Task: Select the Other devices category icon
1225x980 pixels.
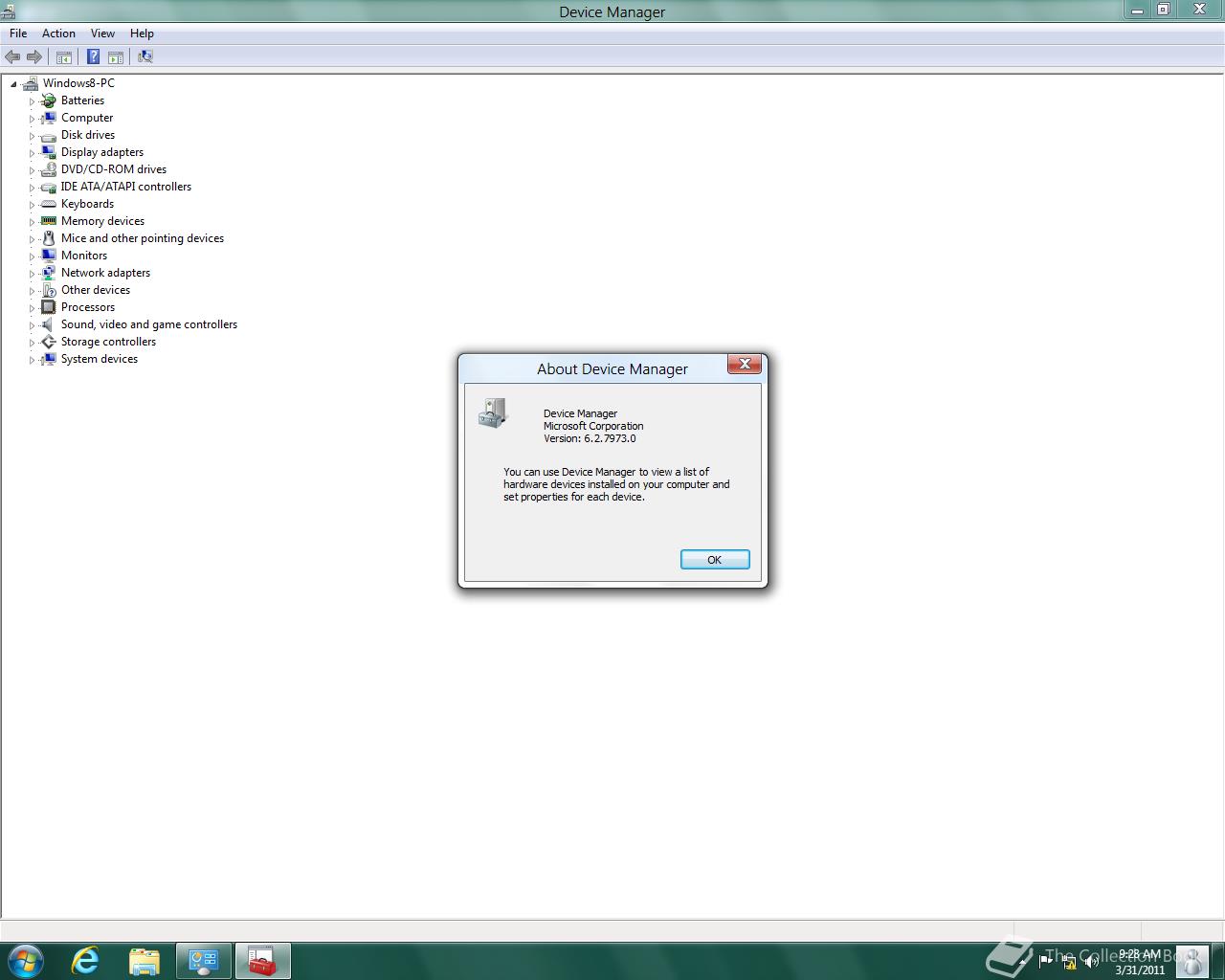Action: point(49,290)
